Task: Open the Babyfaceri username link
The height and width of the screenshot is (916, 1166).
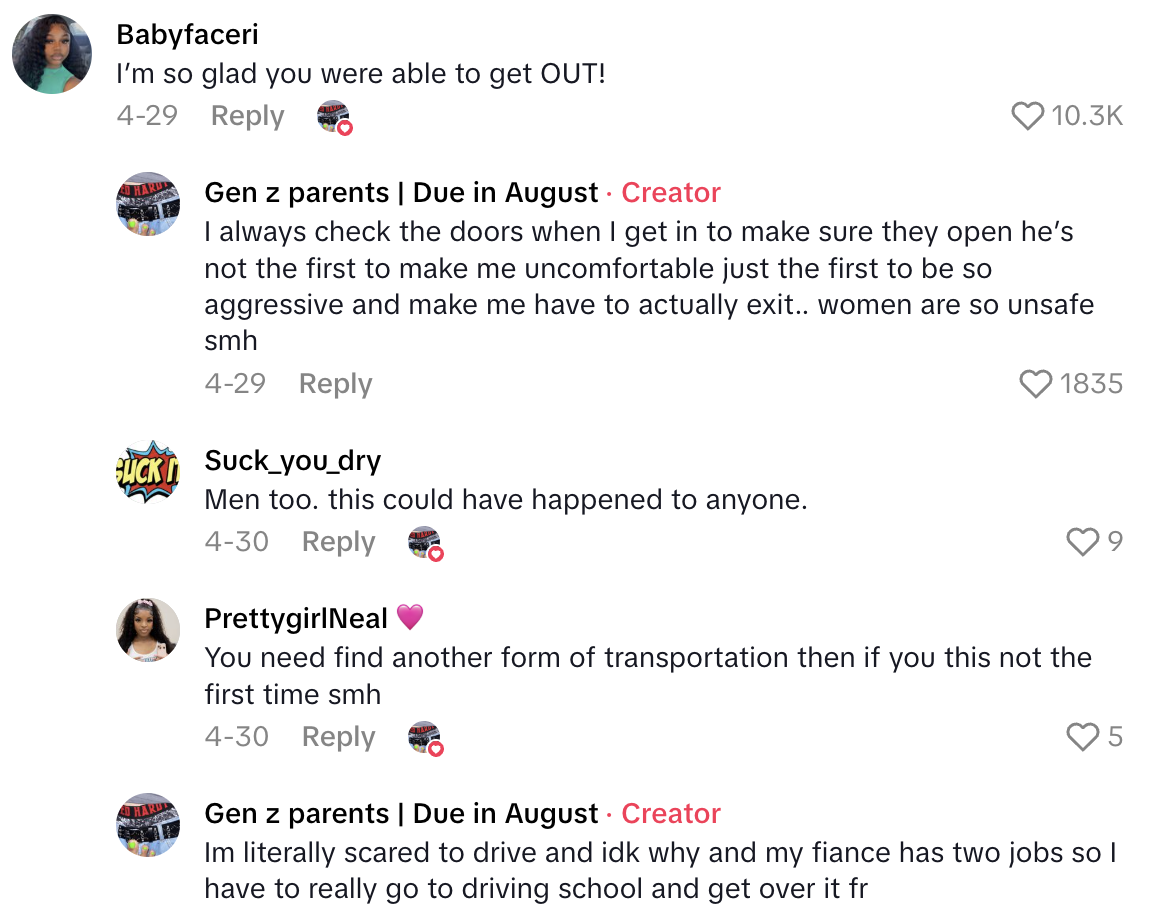Action: [x=187, y=34]
